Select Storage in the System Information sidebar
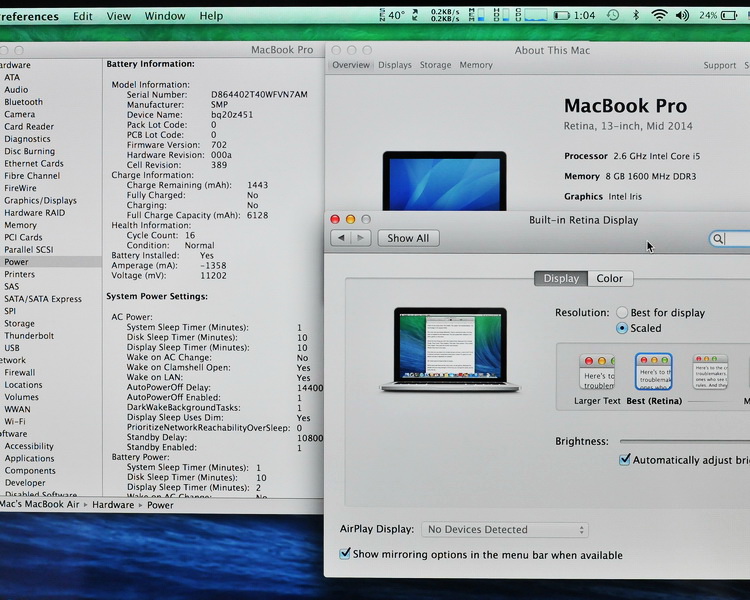Viewport: 750px width, 600px height. tap(19, 323)
